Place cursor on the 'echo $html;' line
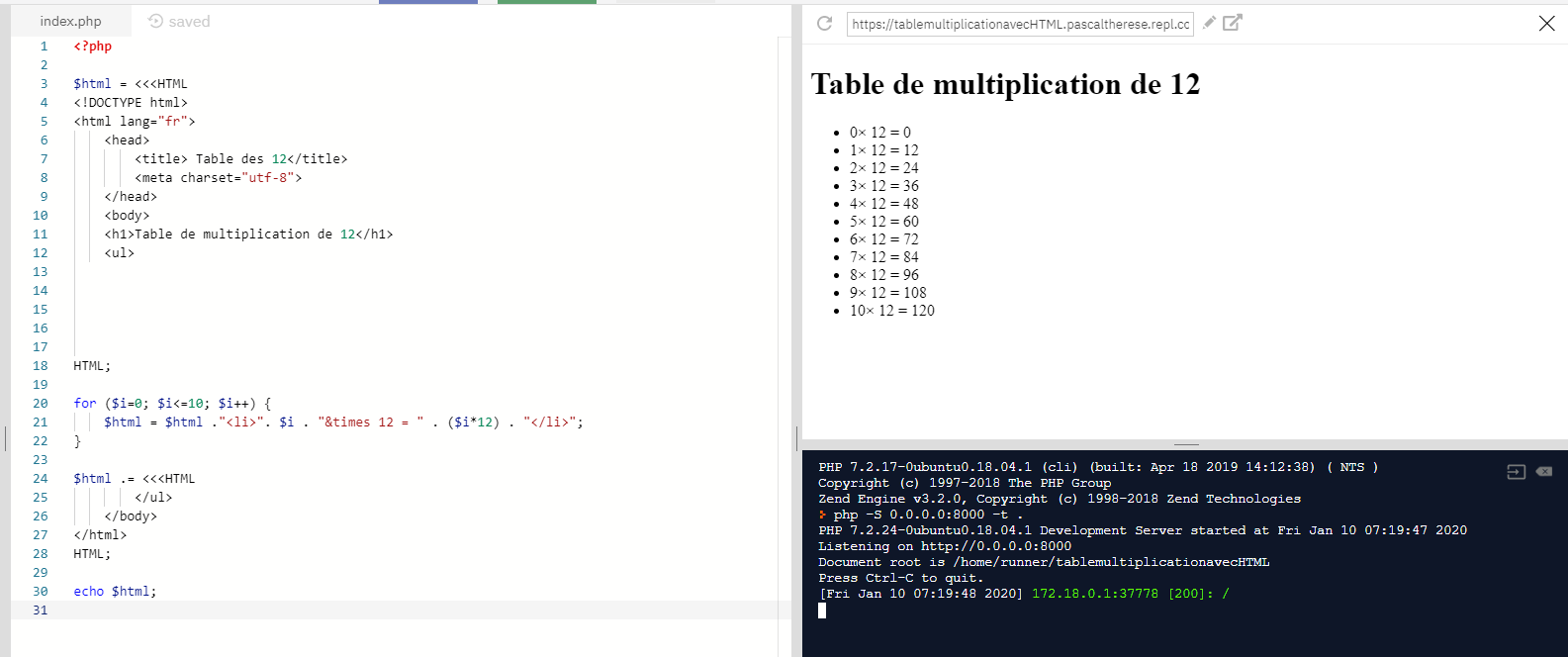This screenshot has height=657, width=1568. [x=115, y=592]
